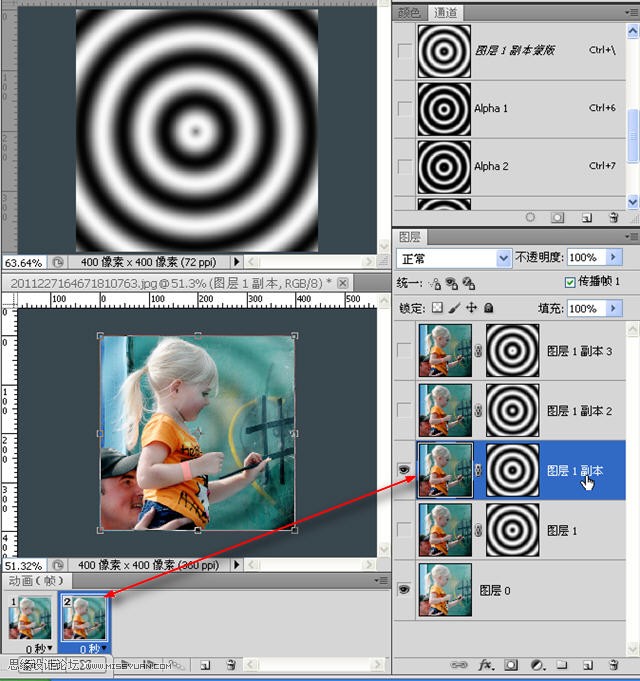This screenshot has height=681, width=640.
Task: Click mask link icon on 图层 1 副本 3
Action: pos(478,350)
